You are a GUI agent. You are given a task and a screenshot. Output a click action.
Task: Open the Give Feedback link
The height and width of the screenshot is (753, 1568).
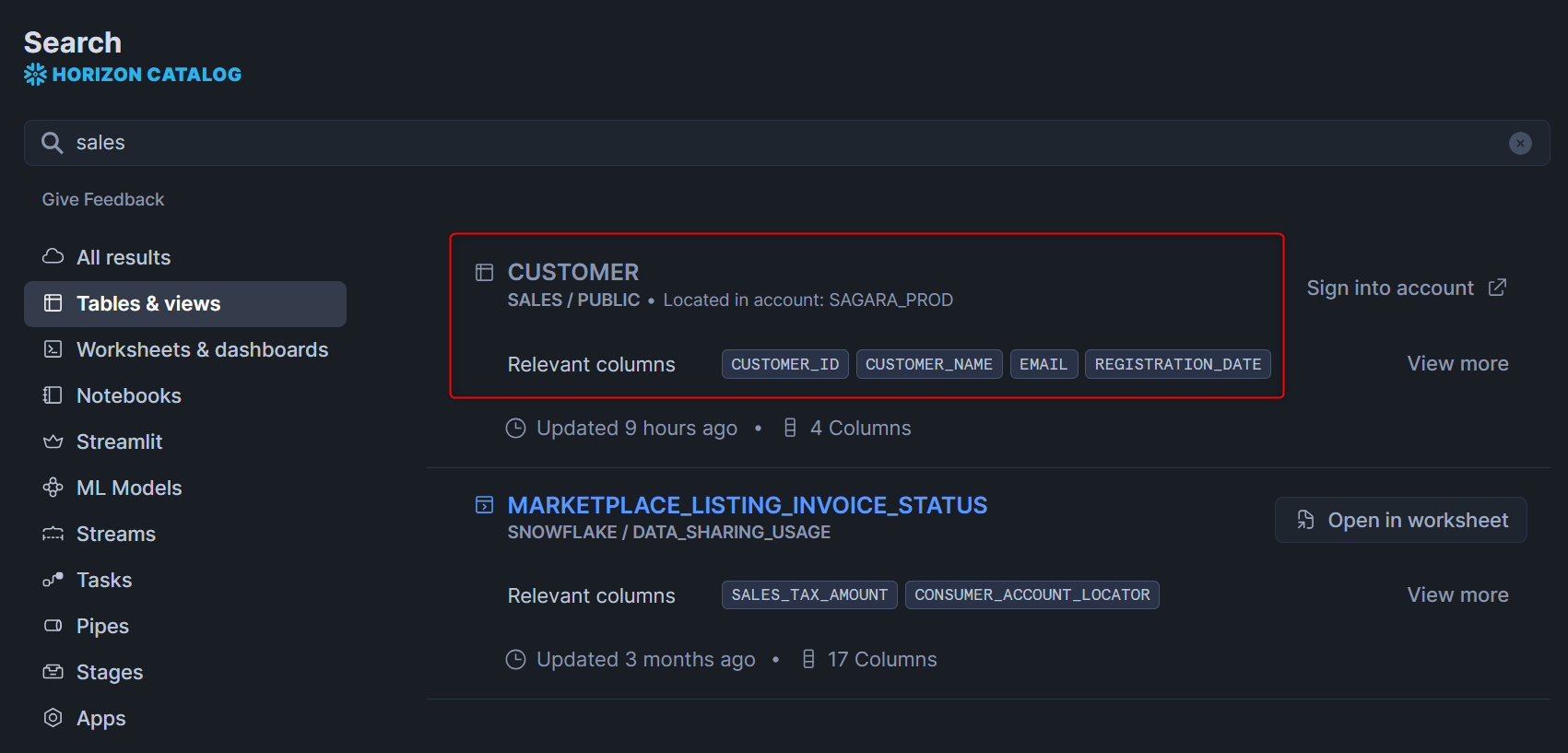103,199
